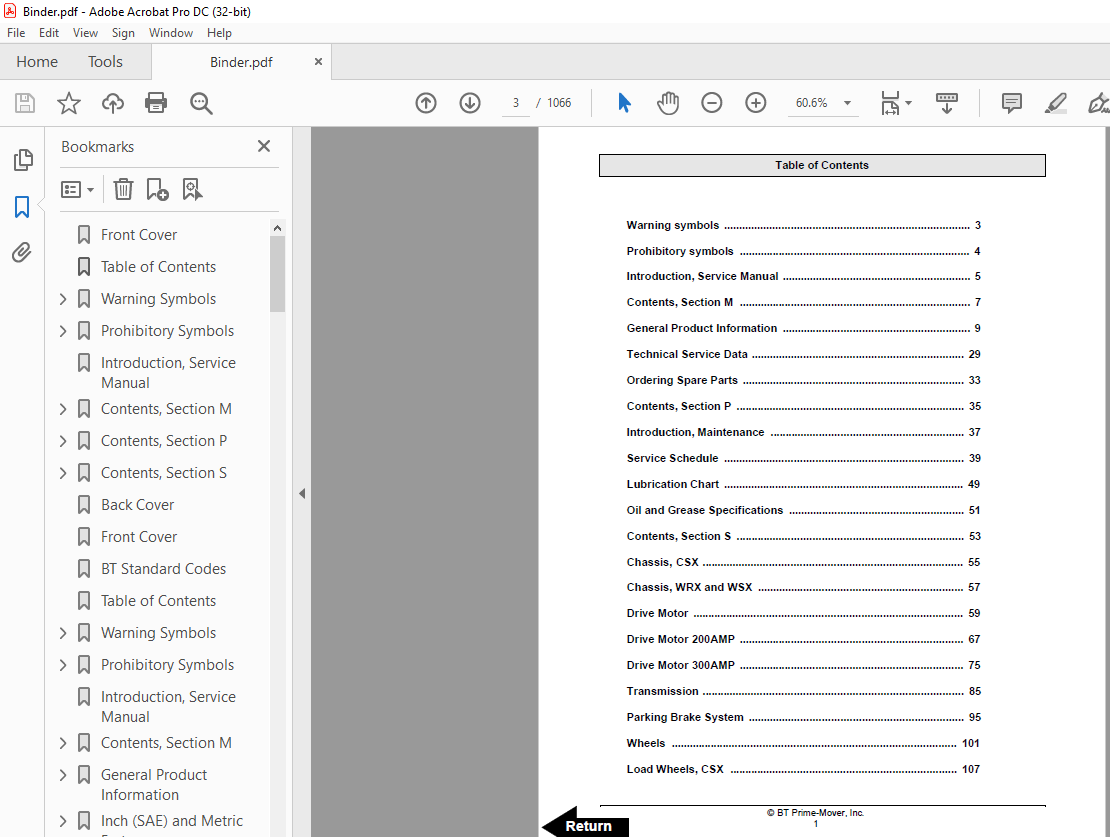The width and height of the screenshot is (1110, 837).
Task: Expand the Contents, Section S bookmark
Action: pyautogui.click(x=63, y=473)
